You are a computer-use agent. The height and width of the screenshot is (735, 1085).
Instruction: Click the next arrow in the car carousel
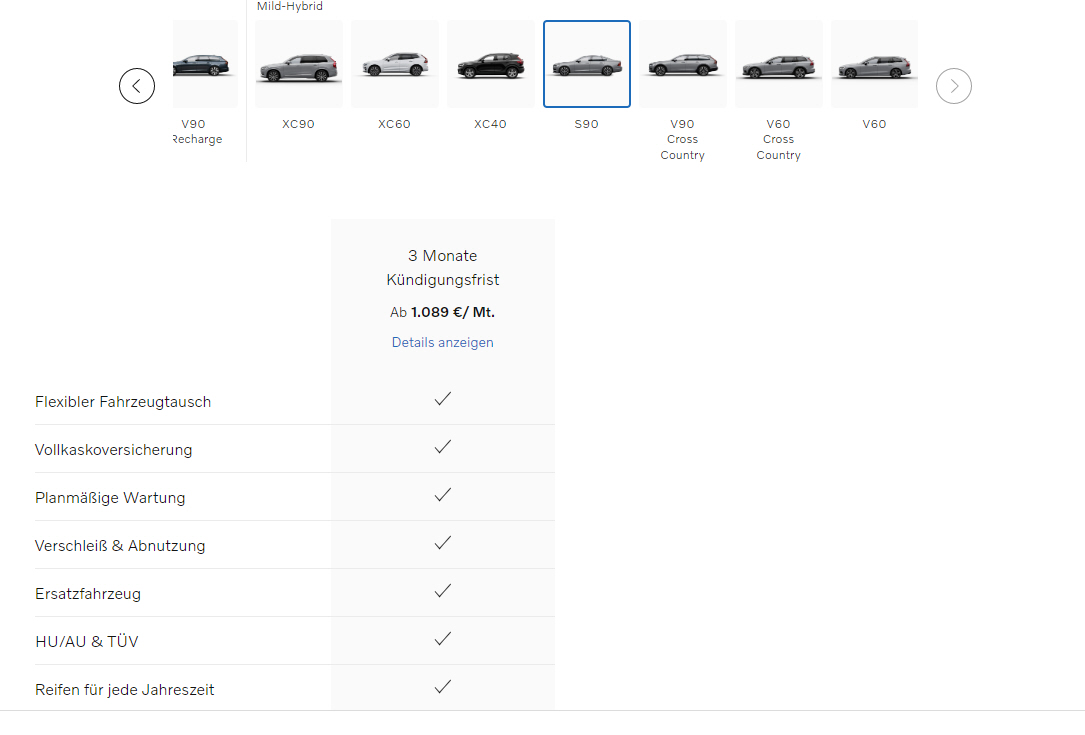coord(953,86)
